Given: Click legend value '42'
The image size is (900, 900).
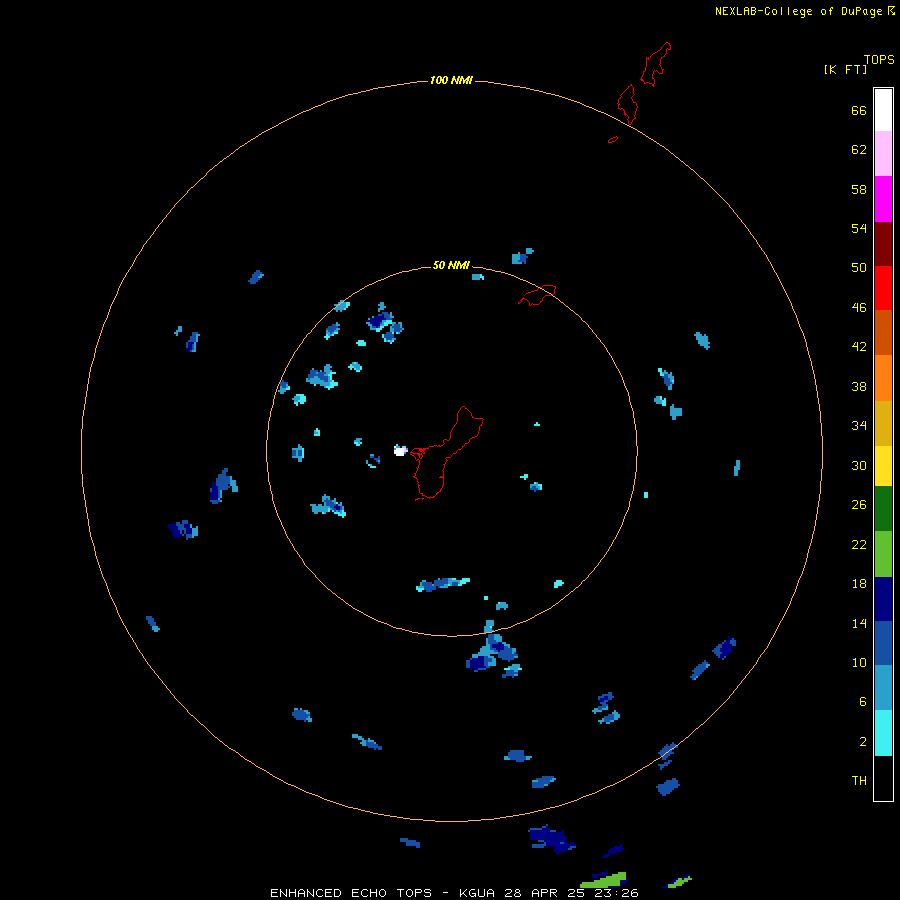Looking at the screenshot, I should coord(859,347).
